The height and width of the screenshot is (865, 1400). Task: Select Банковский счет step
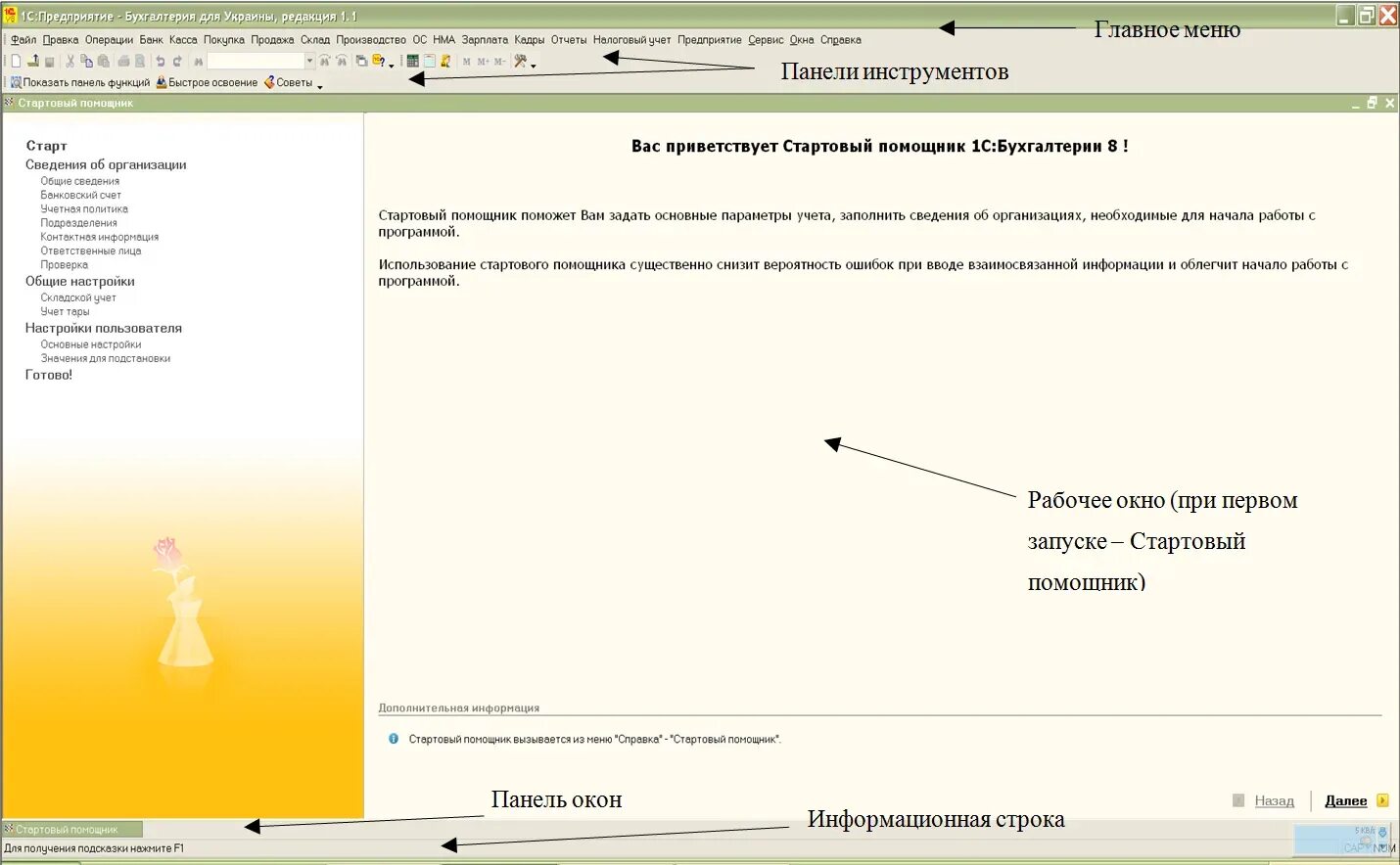(x=80, y=195)
